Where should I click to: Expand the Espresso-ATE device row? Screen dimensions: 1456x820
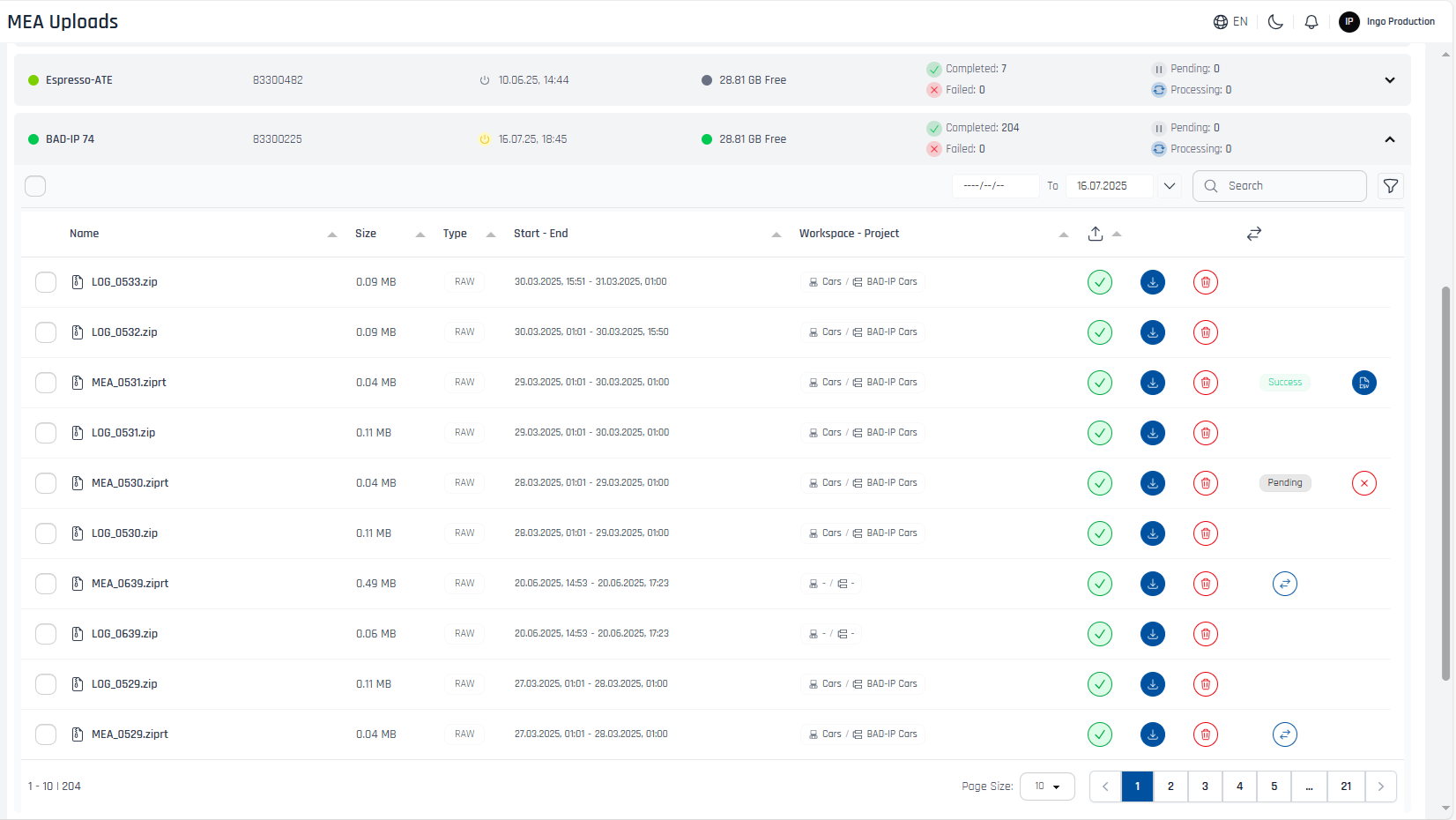point(1389,80)
